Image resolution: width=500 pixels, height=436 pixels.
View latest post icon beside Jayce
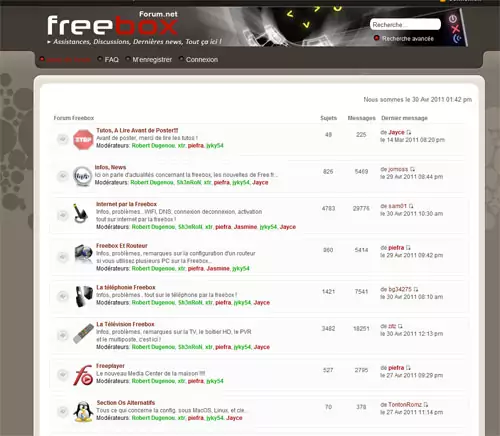pos(409,132)
